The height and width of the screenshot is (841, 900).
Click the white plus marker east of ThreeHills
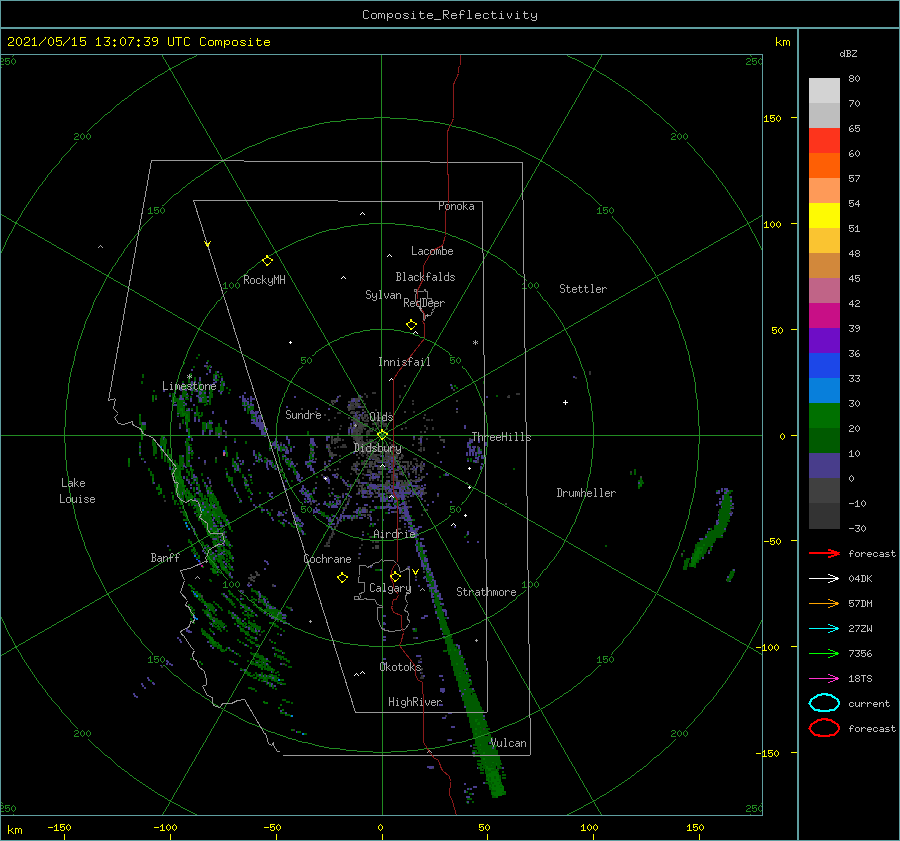pyautogui.click(x=565, y=402)
